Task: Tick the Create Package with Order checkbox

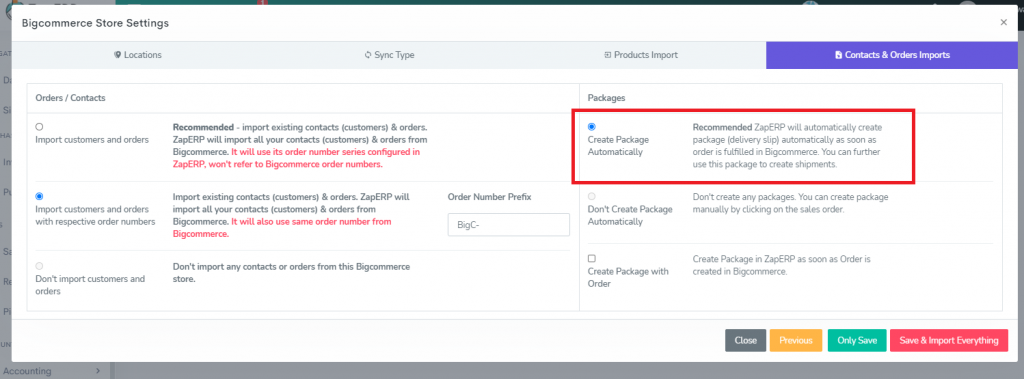Action: (x=592, y=258)
